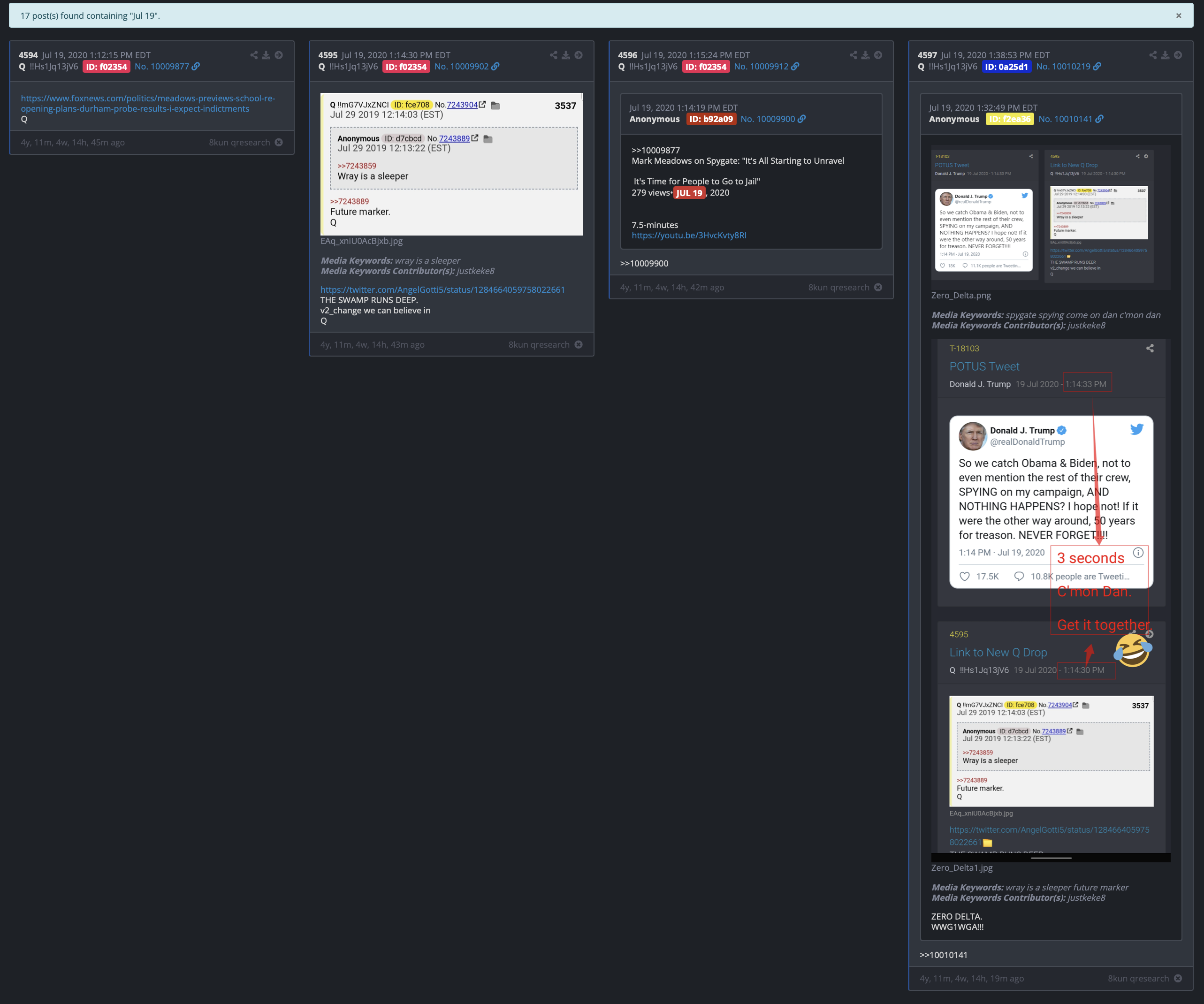The image size is (1204, 1004).
Task: Click the circled x icon in post 4597 footer
Action: [x=1178, y=979]
